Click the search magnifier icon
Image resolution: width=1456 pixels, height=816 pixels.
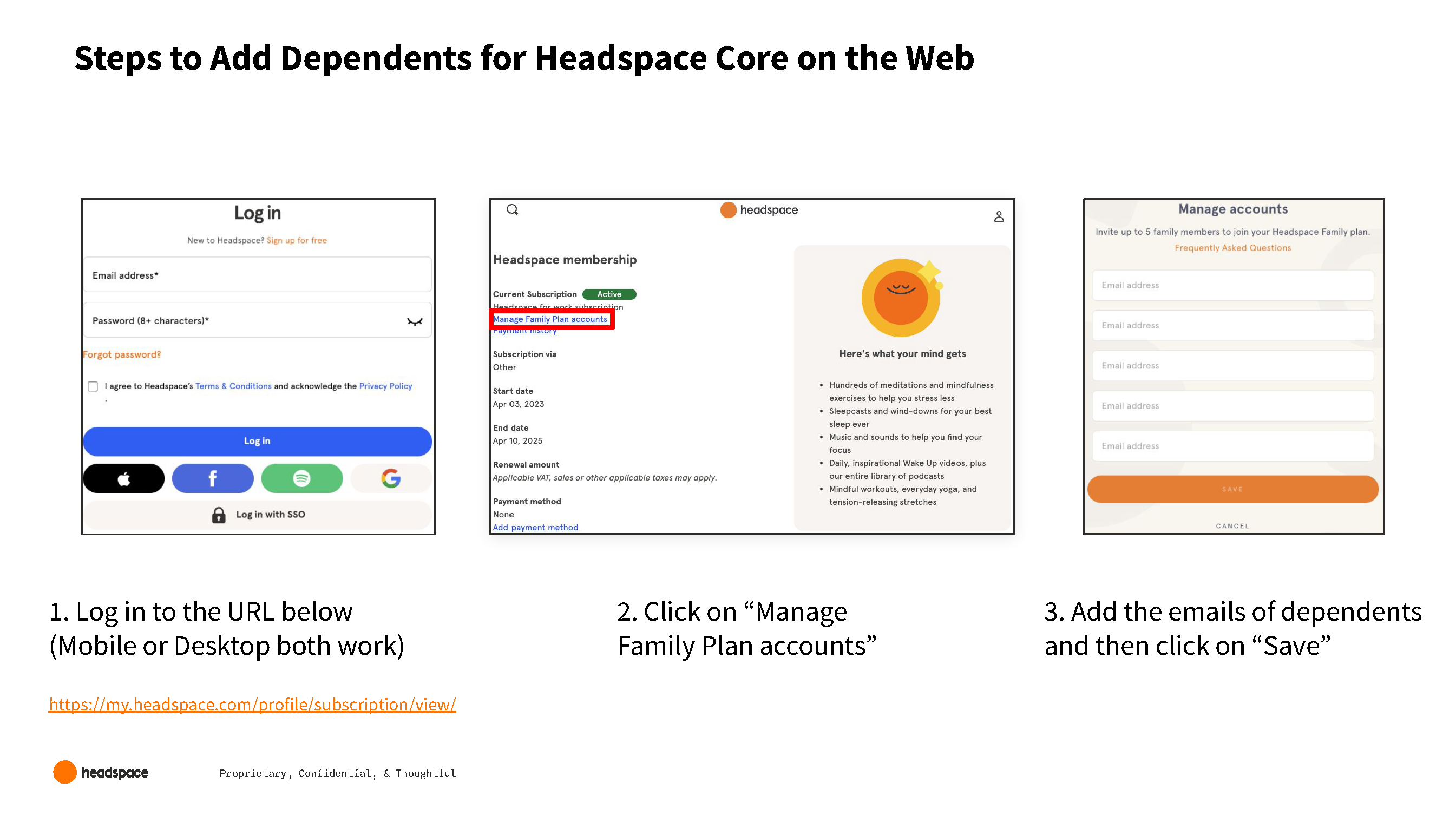[x=512, y=209]
